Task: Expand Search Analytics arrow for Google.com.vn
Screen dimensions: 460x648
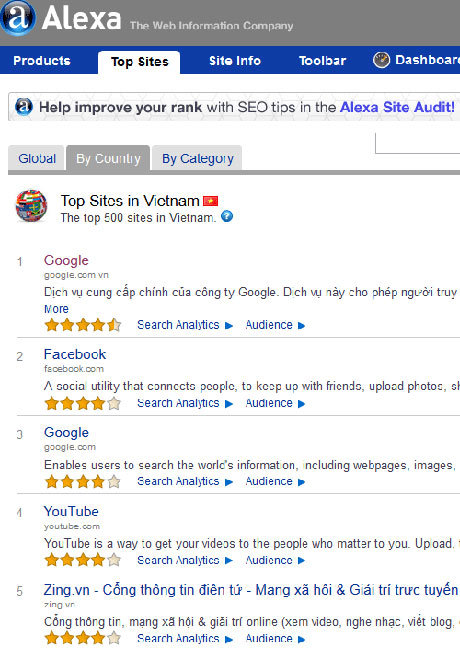Action: click(x=229, y=326)
